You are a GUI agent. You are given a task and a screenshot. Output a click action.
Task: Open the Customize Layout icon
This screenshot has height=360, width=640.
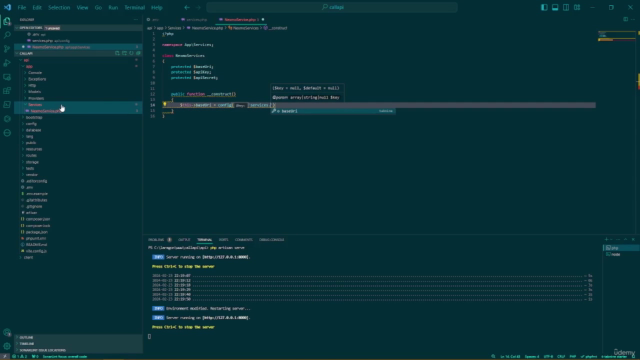(577, 7)
